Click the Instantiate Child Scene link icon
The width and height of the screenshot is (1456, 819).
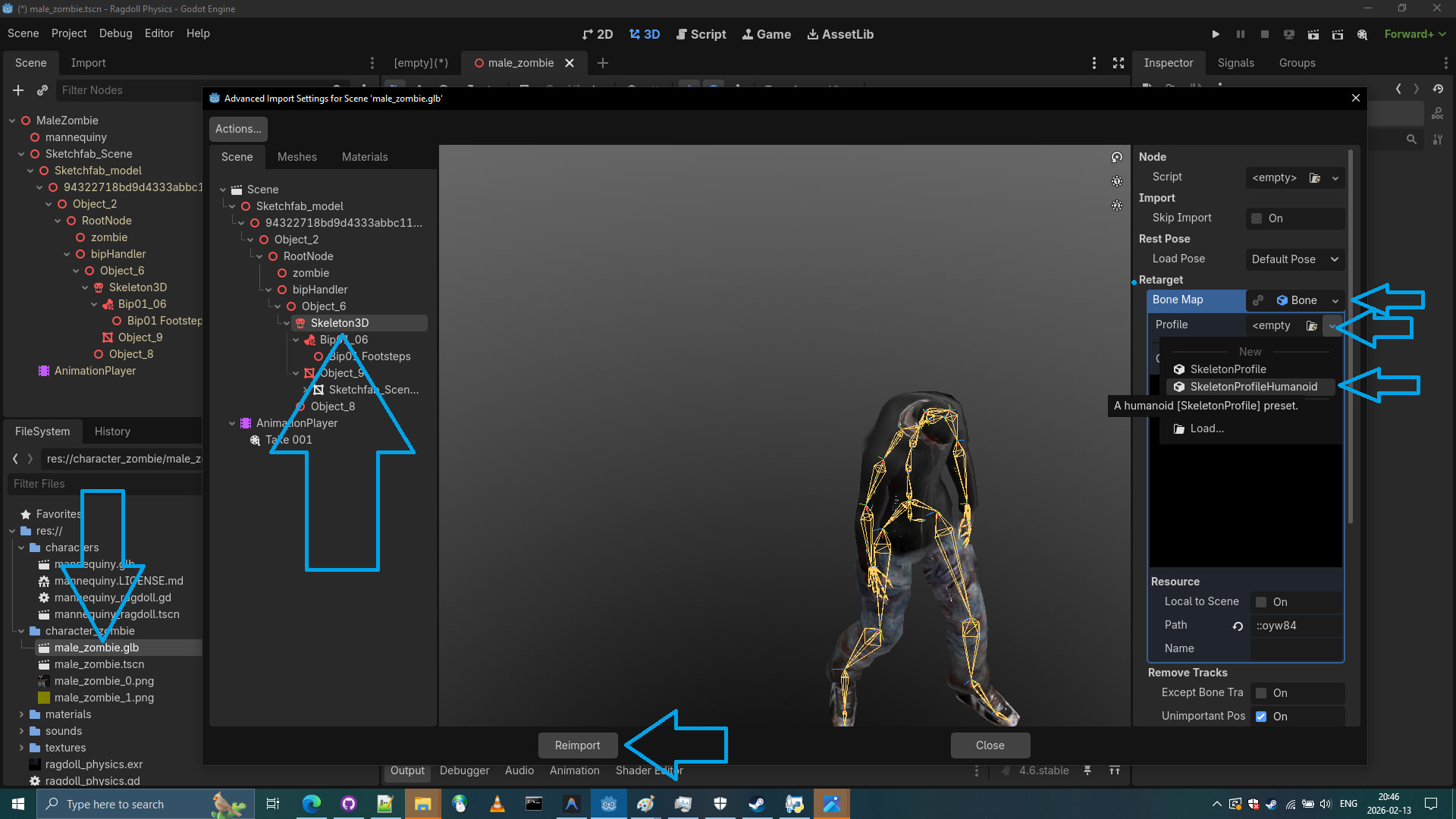(42, 90)
